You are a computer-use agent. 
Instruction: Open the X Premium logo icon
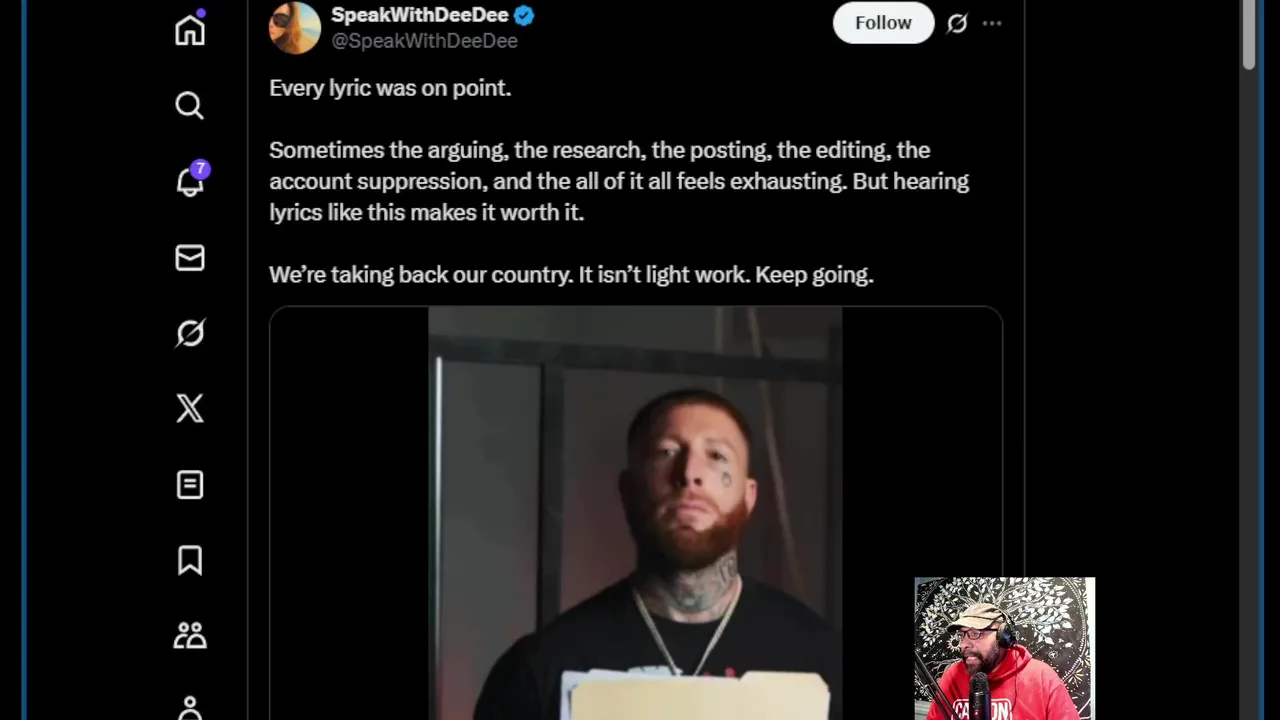190,408
